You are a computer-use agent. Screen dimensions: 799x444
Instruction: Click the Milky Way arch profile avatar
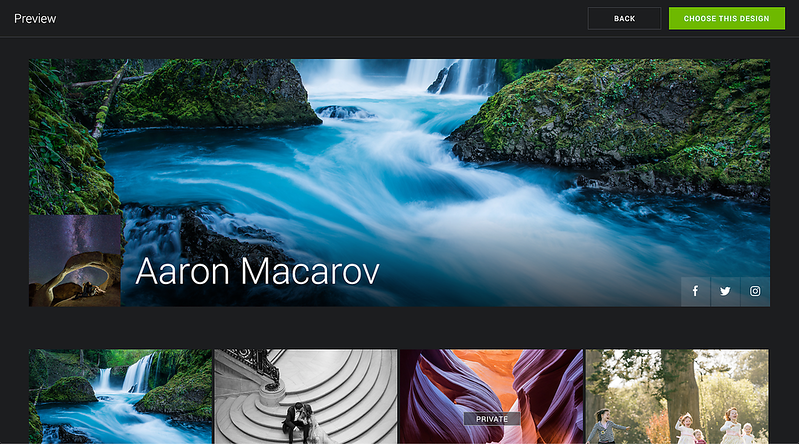click(75, 261)
